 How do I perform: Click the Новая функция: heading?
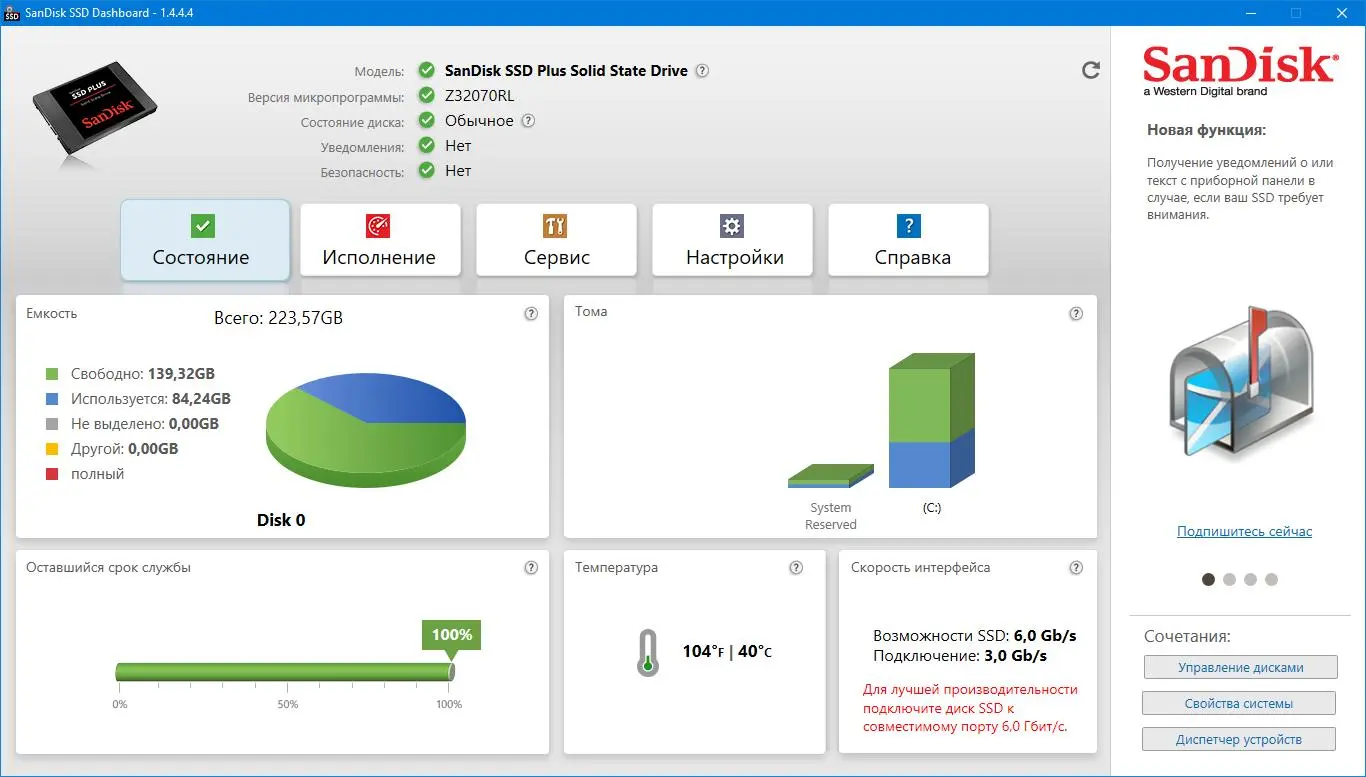tap(1206, 130)
